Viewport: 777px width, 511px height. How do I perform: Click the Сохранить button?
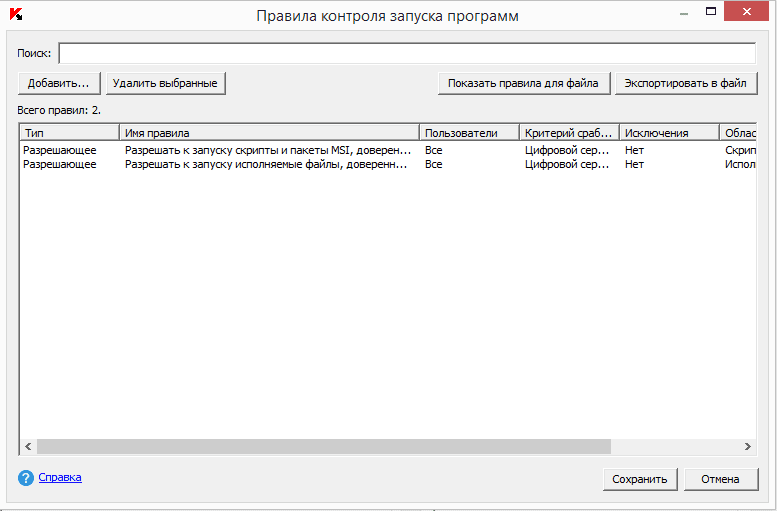[x=640, y=479]
